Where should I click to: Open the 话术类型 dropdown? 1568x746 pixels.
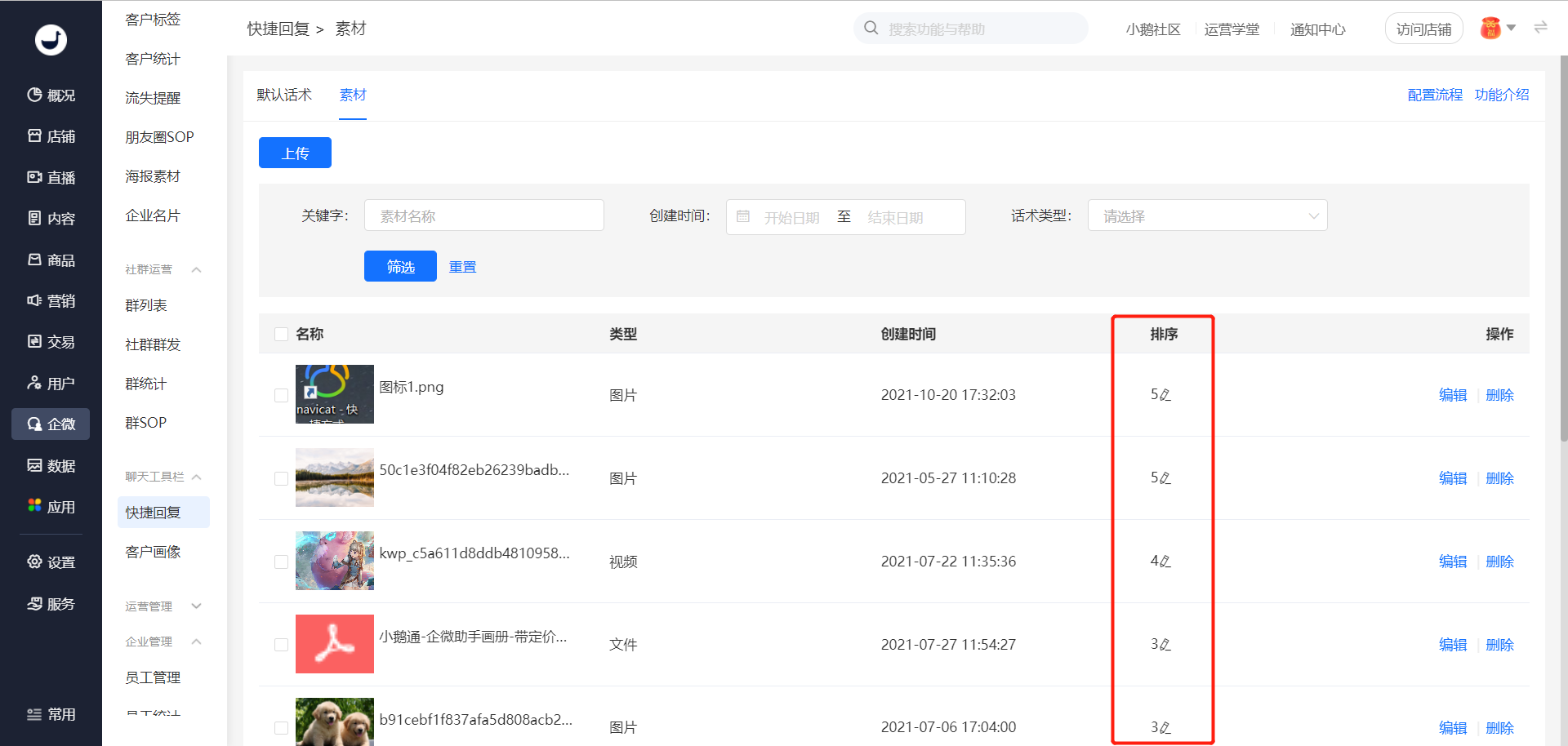click(1207, 216)
